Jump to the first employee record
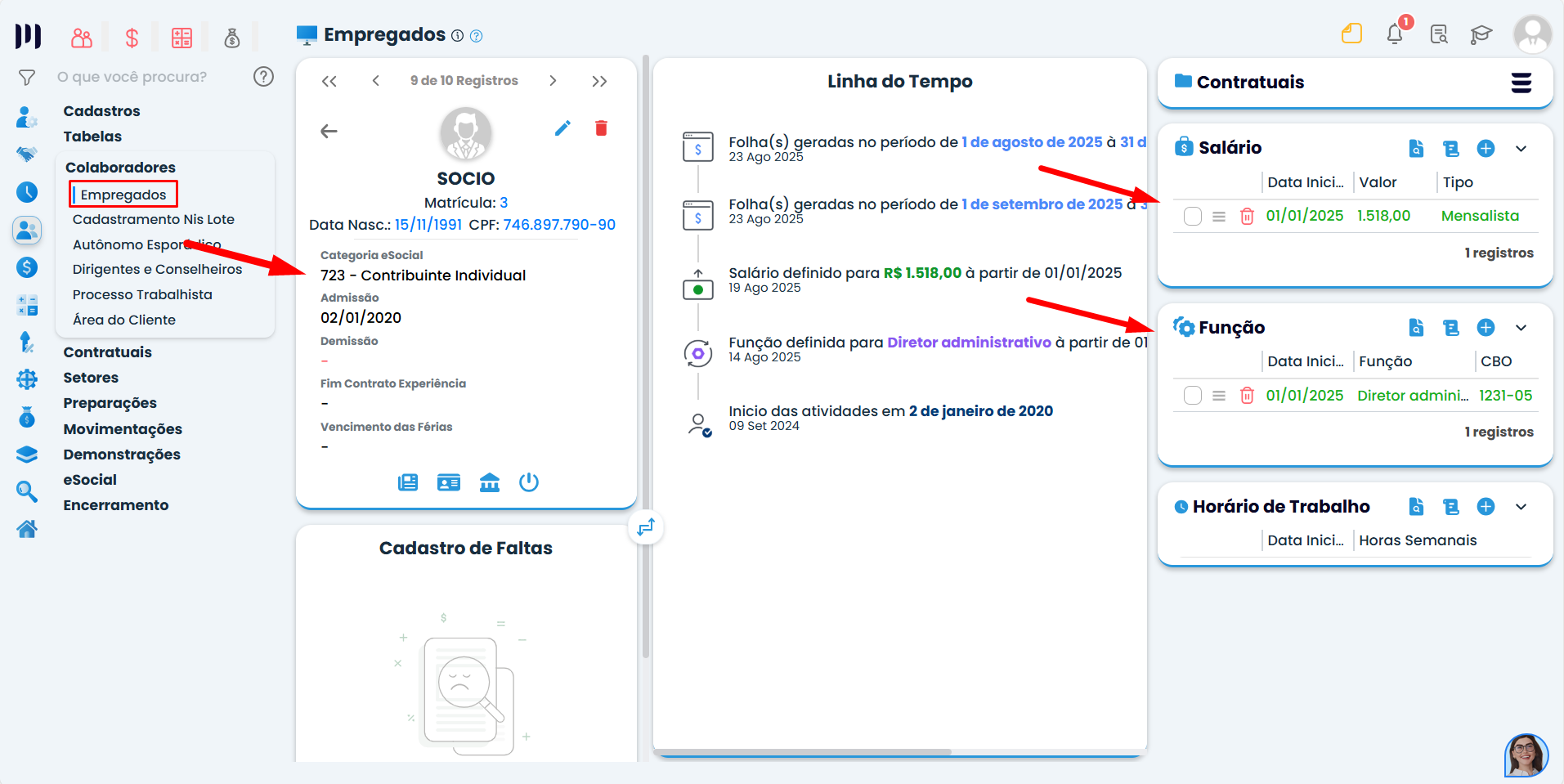 pyautogui.click(x=329, y=81)
